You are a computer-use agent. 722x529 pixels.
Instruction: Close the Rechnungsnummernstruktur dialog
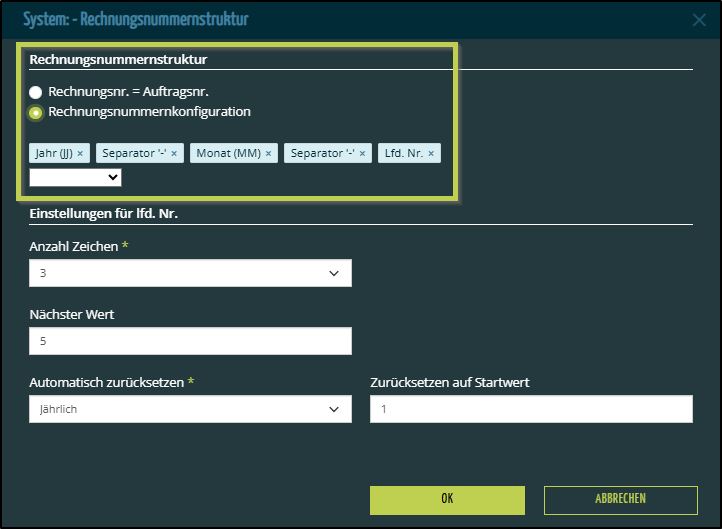coord(699,19)
